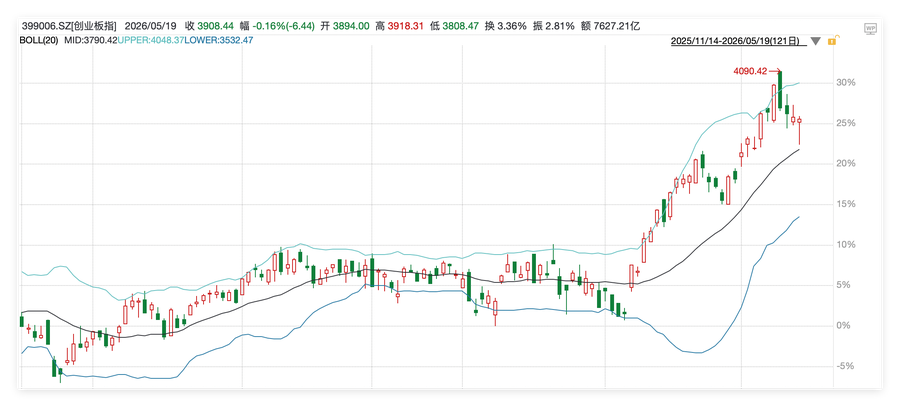The width and height of the screenshot is (900, 407).
Task: Click the 30% axis label
Action: pyautogui.click(x=847, y=83)
